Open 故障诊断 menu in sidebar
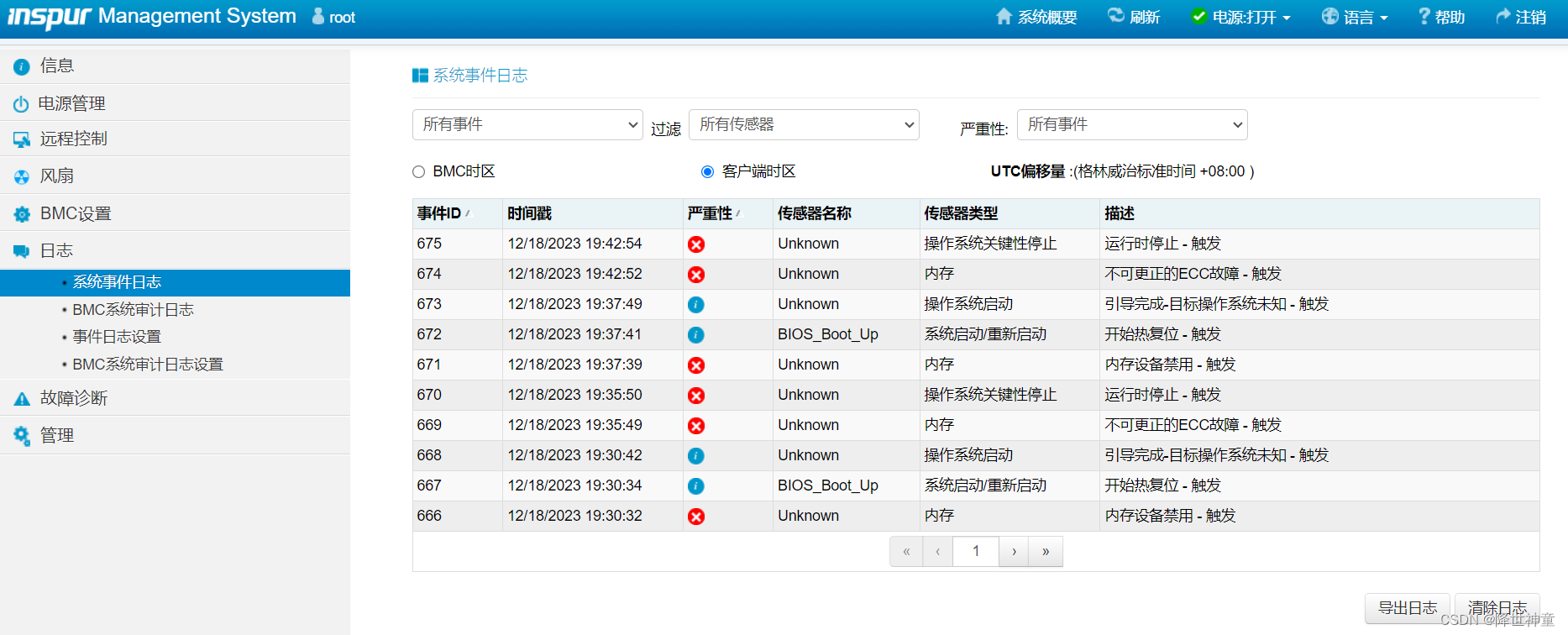 tap(175, 398)
